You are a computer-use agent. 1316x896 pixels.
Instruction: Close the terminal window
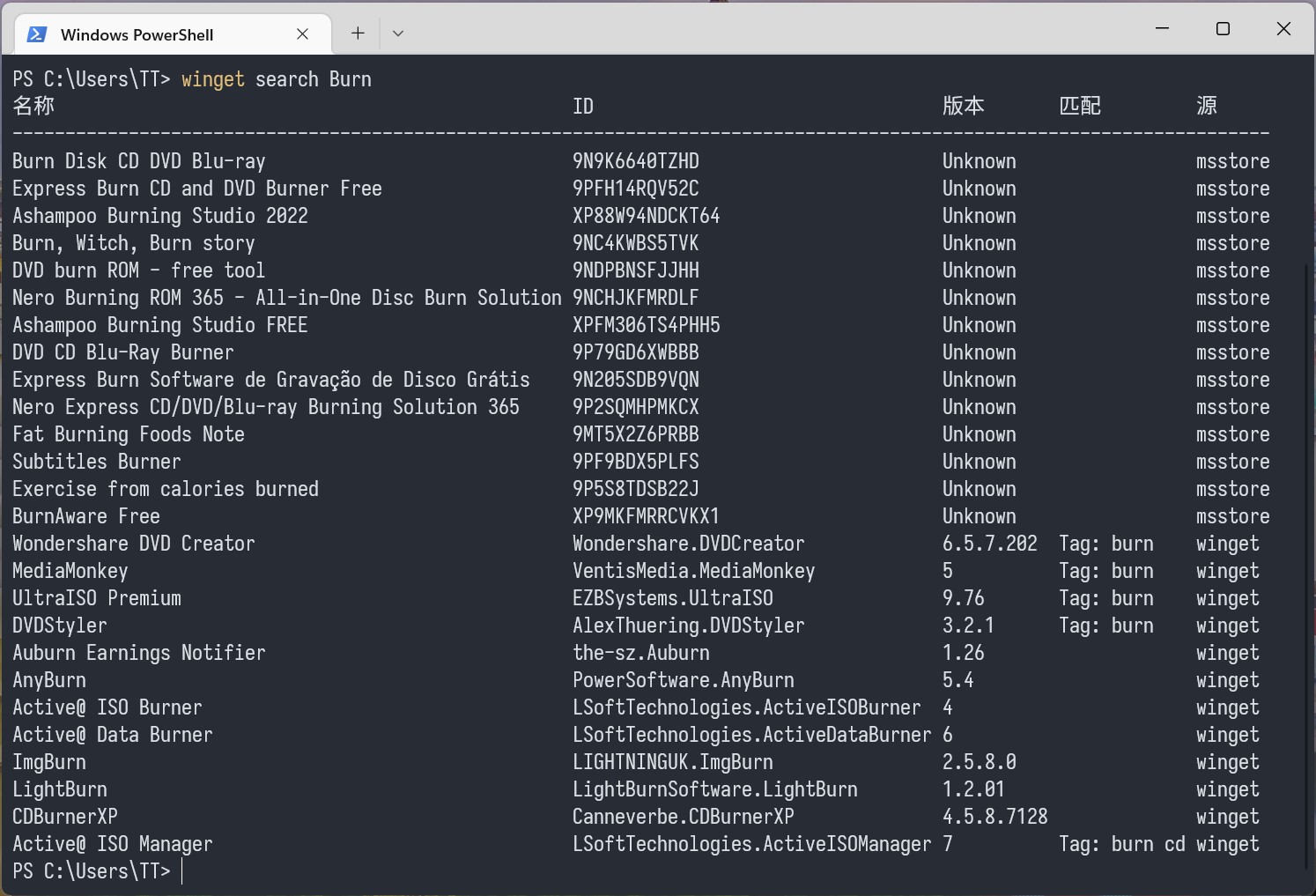(1283, 29)
